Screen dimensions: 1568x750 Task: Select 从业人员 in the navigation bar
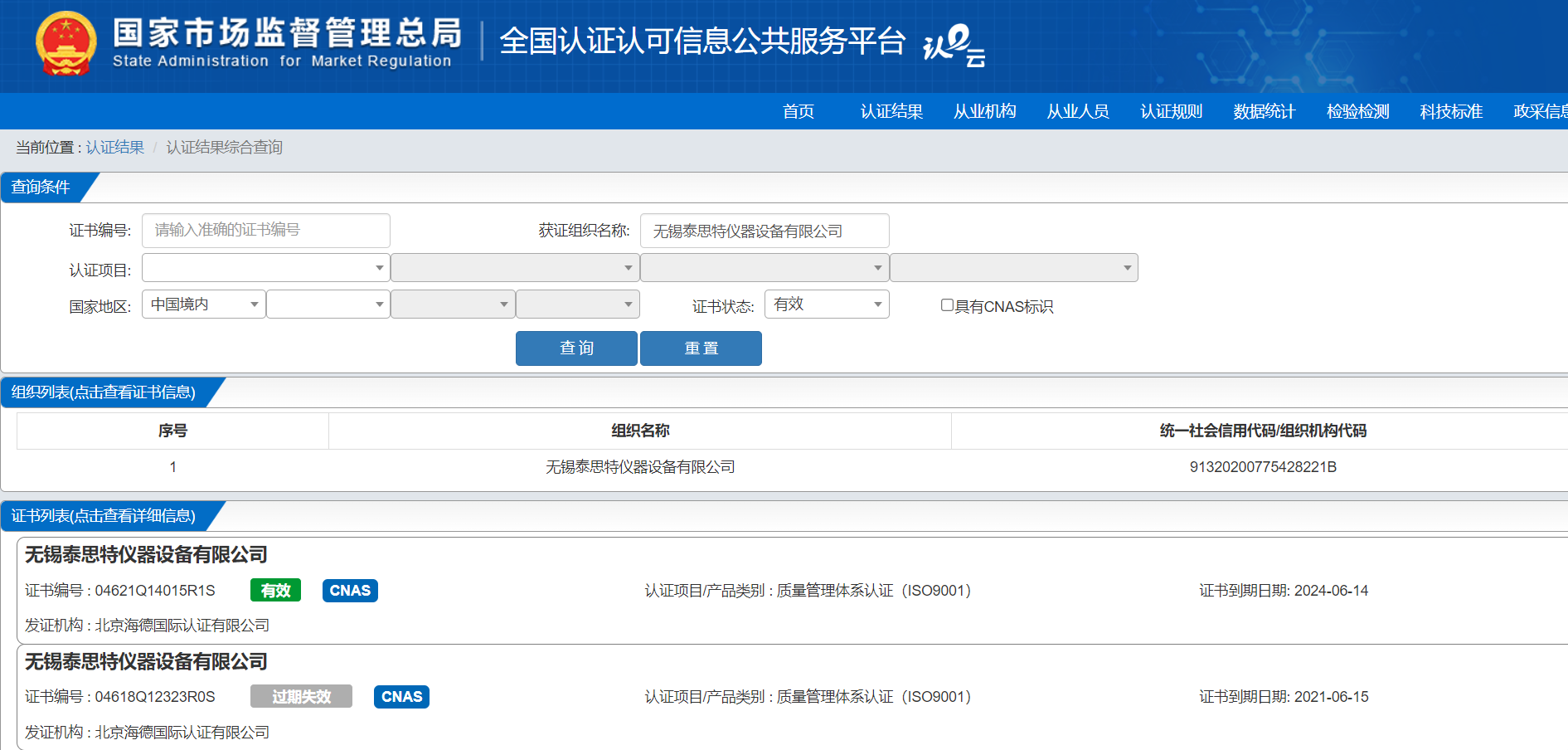click(1078, 111)
